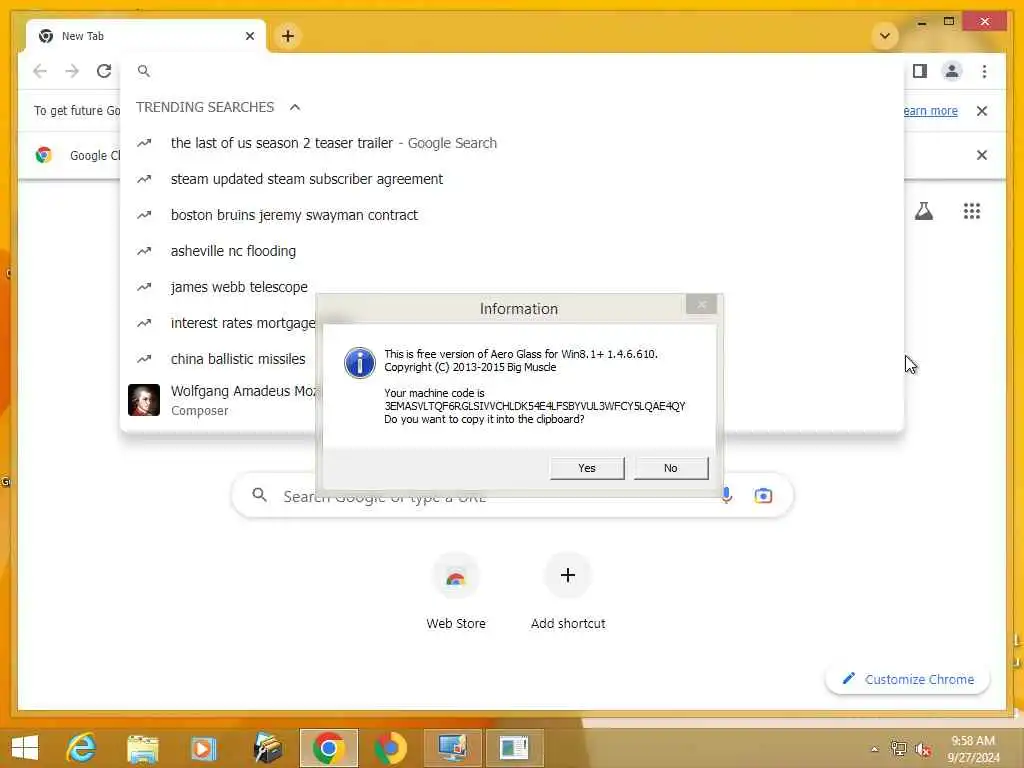Open the Chrome side panel
The width and height of the screenshot is (1024, 768).
pyautogui.click(x=920, y=71)
